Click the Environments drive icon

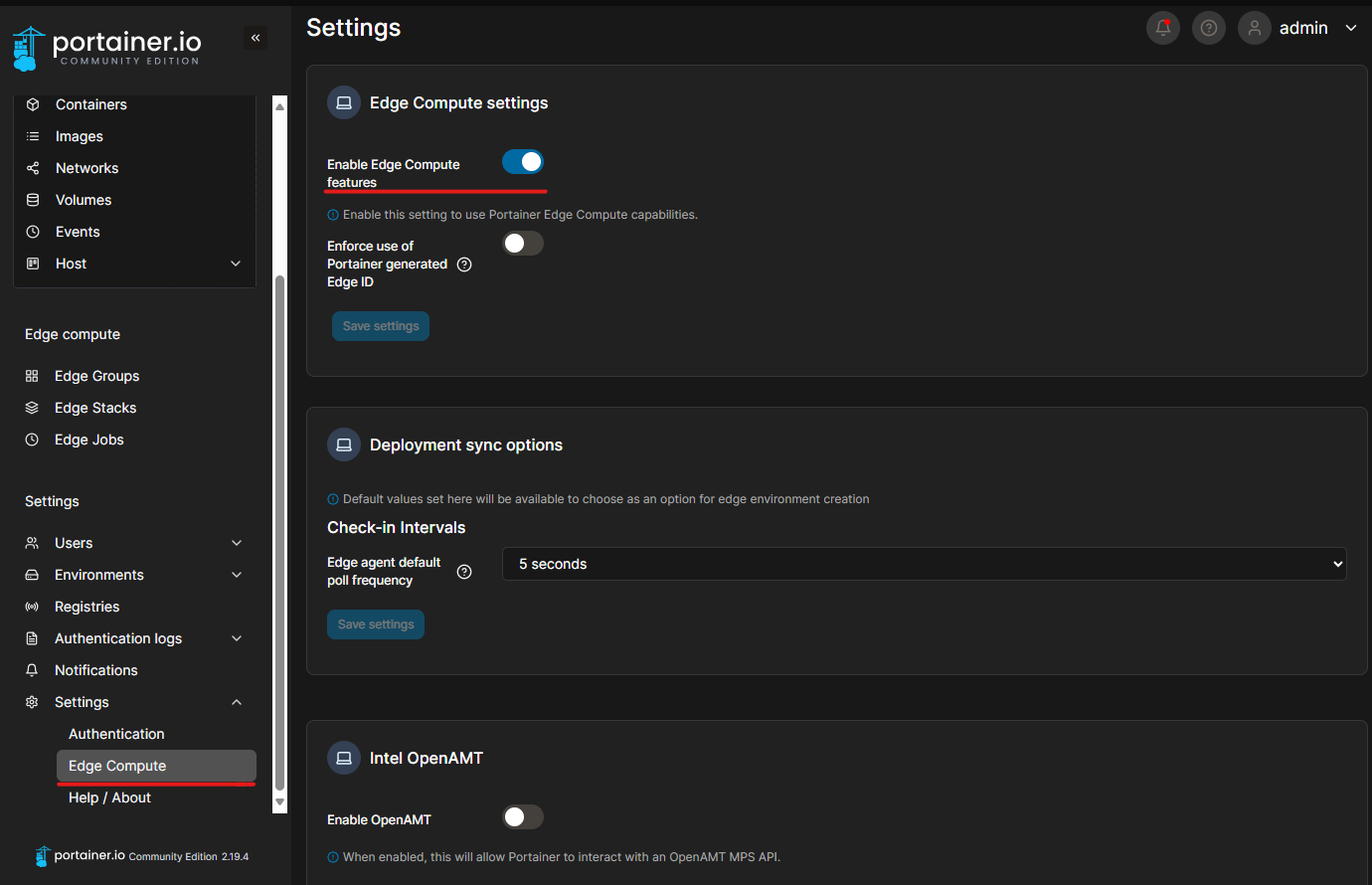tap(32, 575)
